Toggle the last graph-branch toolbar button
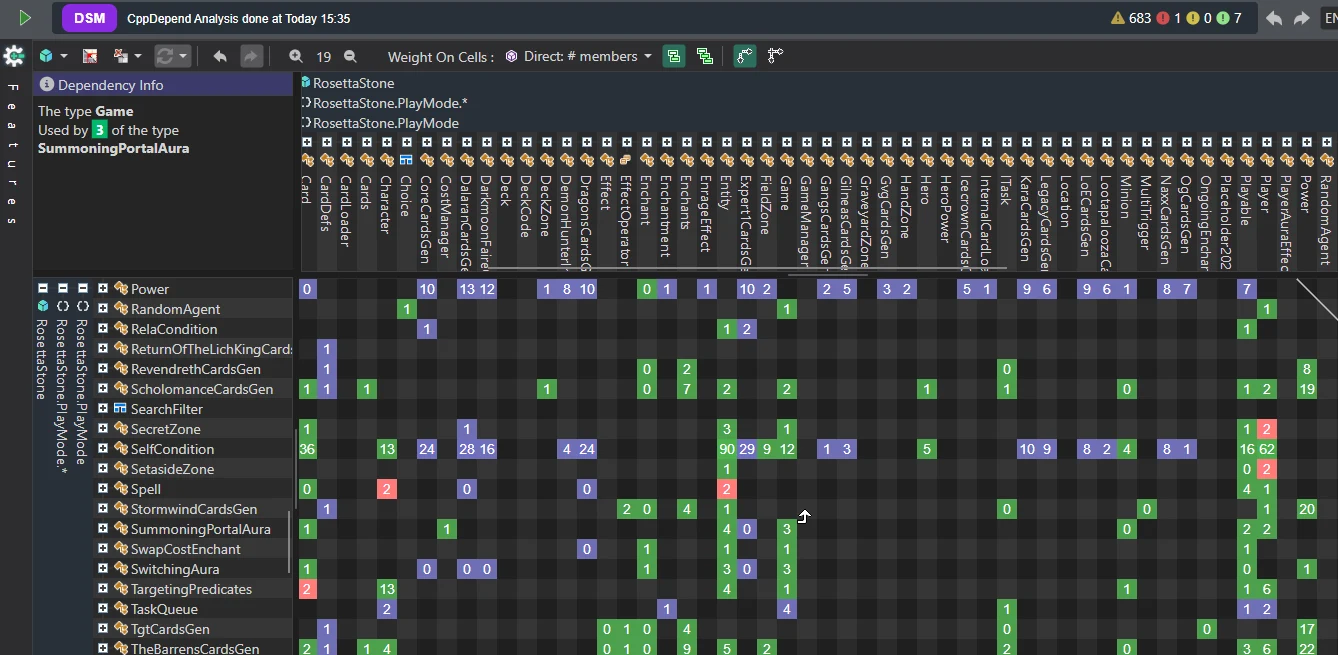Screen dimensions: 1338x655 point(775,56)
